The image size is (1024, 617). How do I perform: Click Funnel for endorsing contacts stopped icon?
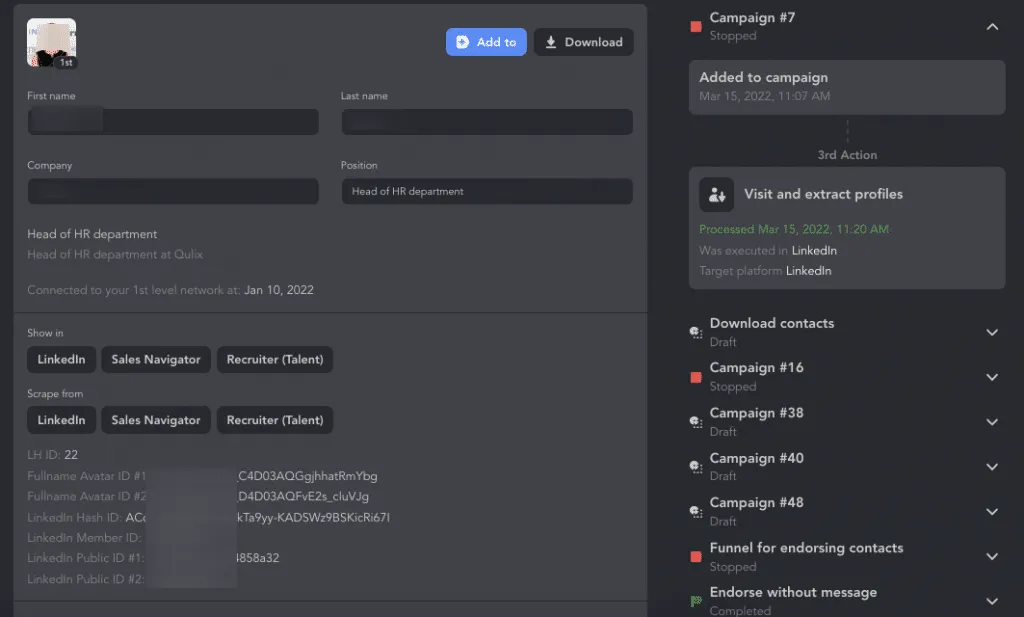click(696, 556)
